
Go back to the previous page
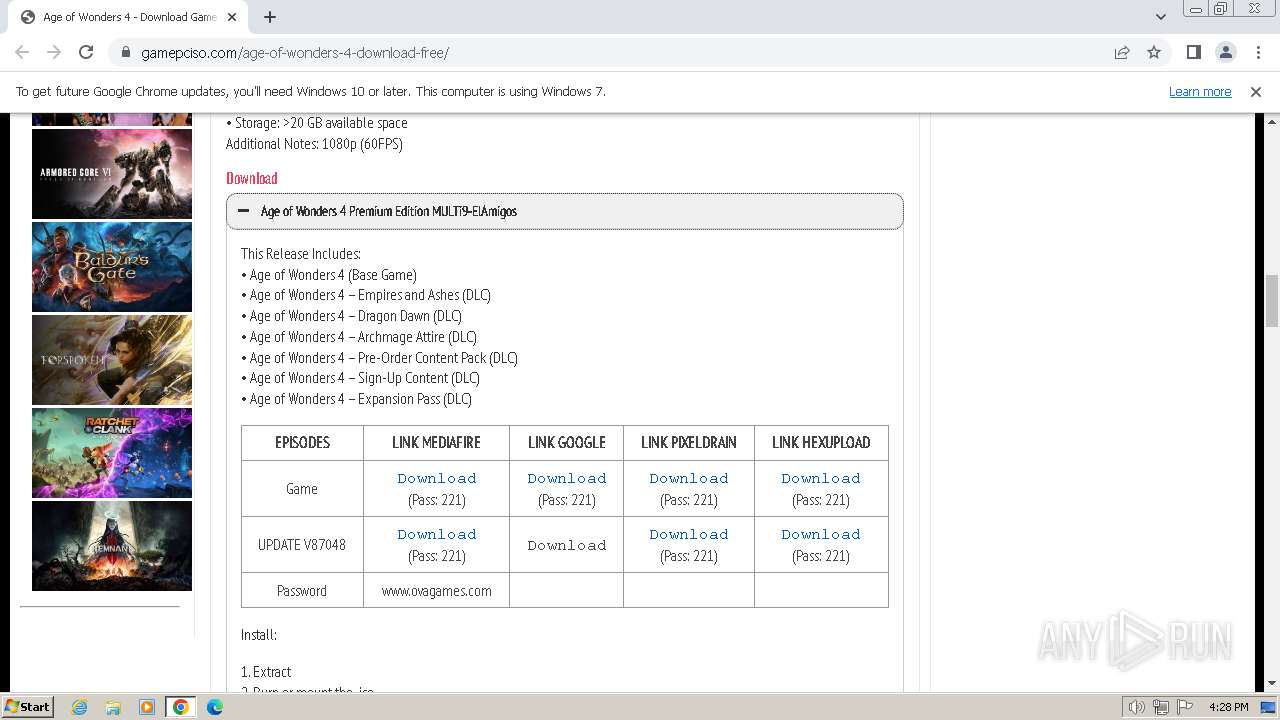tap(22, 52)
